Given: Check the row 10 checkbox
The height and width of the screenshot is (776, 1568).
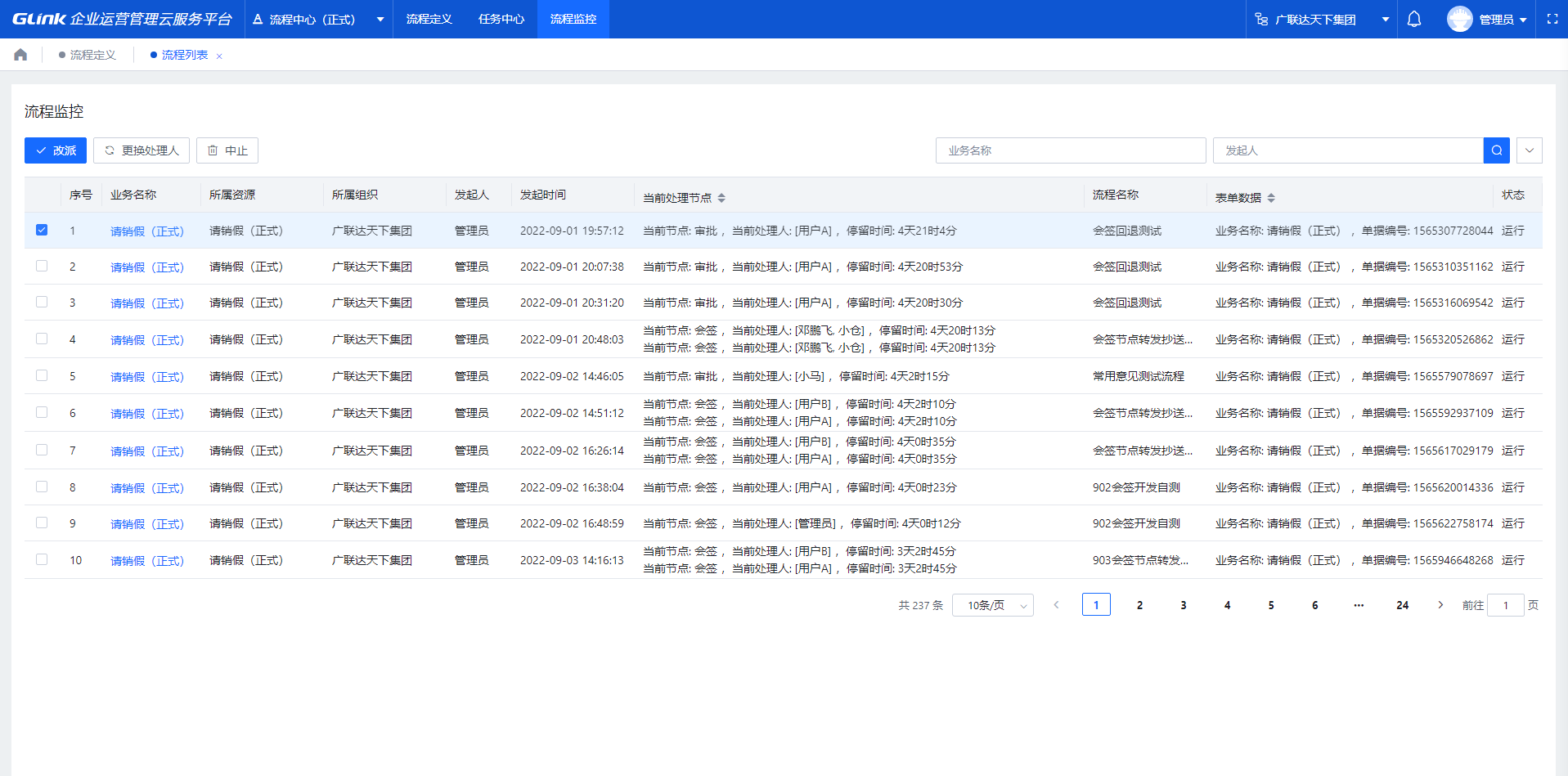Looking at the screenshot, I should pos(42,559).
